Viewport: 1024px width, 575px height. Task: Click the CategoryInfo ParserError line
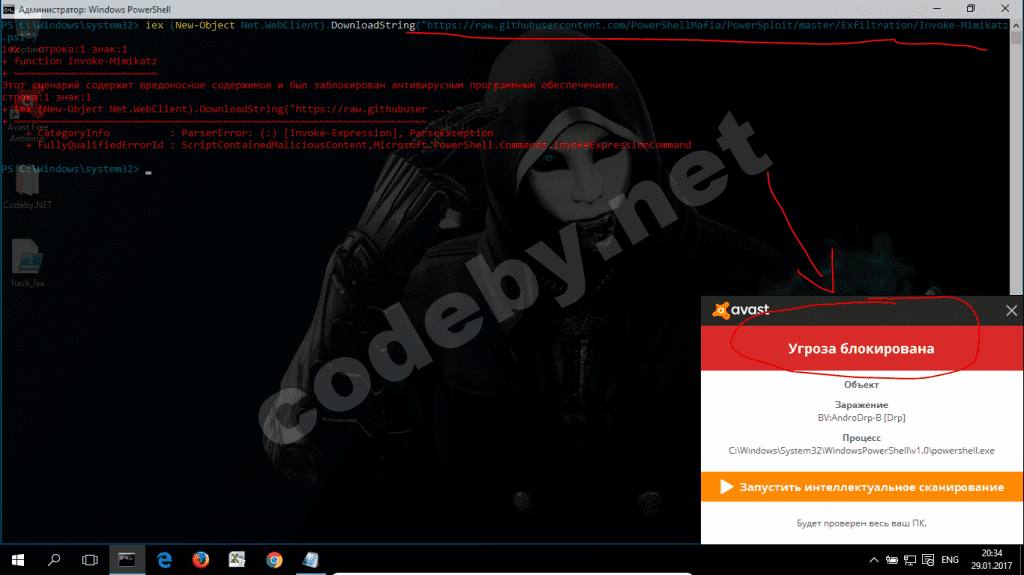(259, 133)
